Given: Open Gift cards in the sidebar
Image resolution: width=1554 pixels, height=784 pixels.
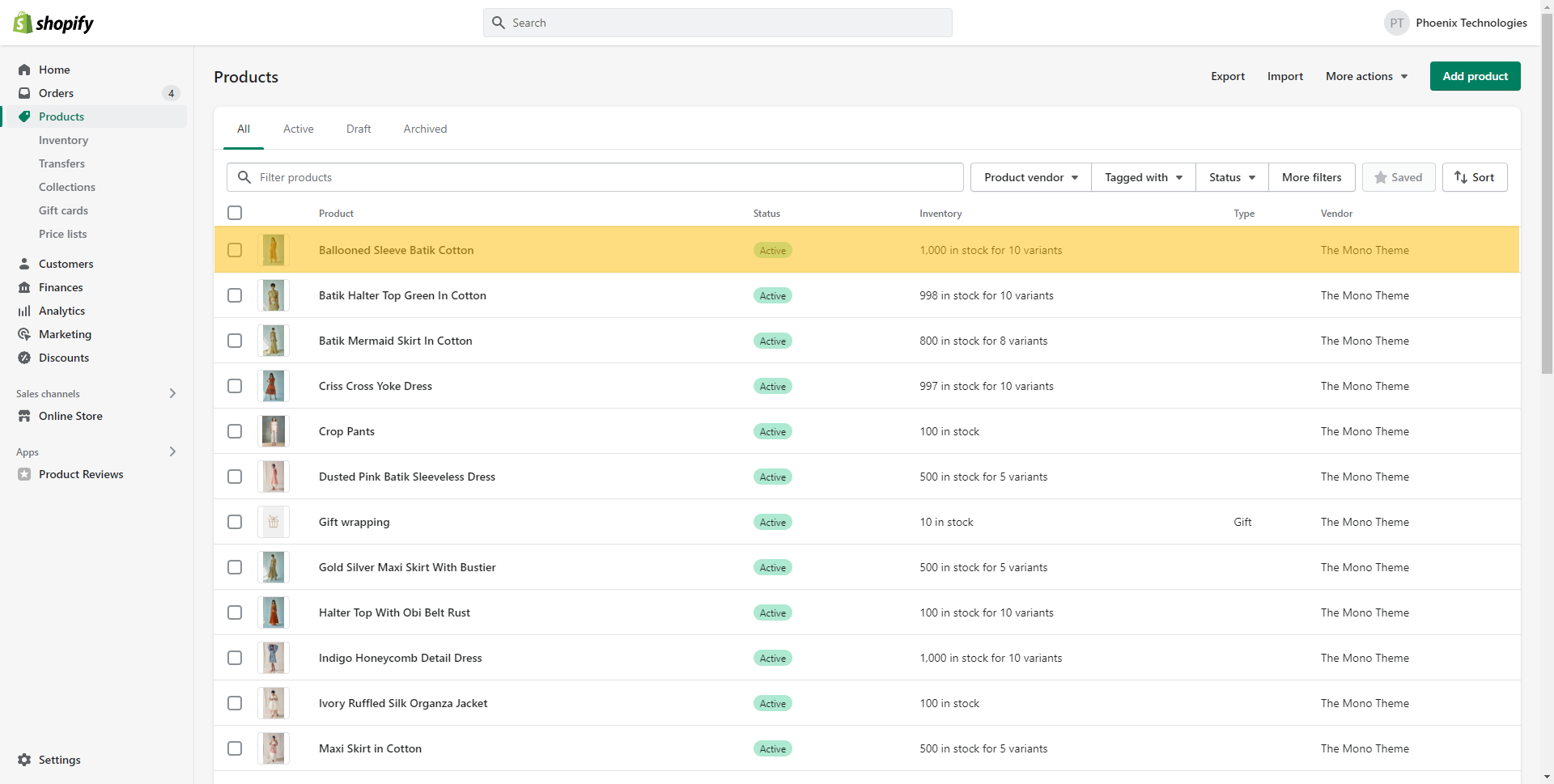Looking at the screenshot, I should 63,210.
